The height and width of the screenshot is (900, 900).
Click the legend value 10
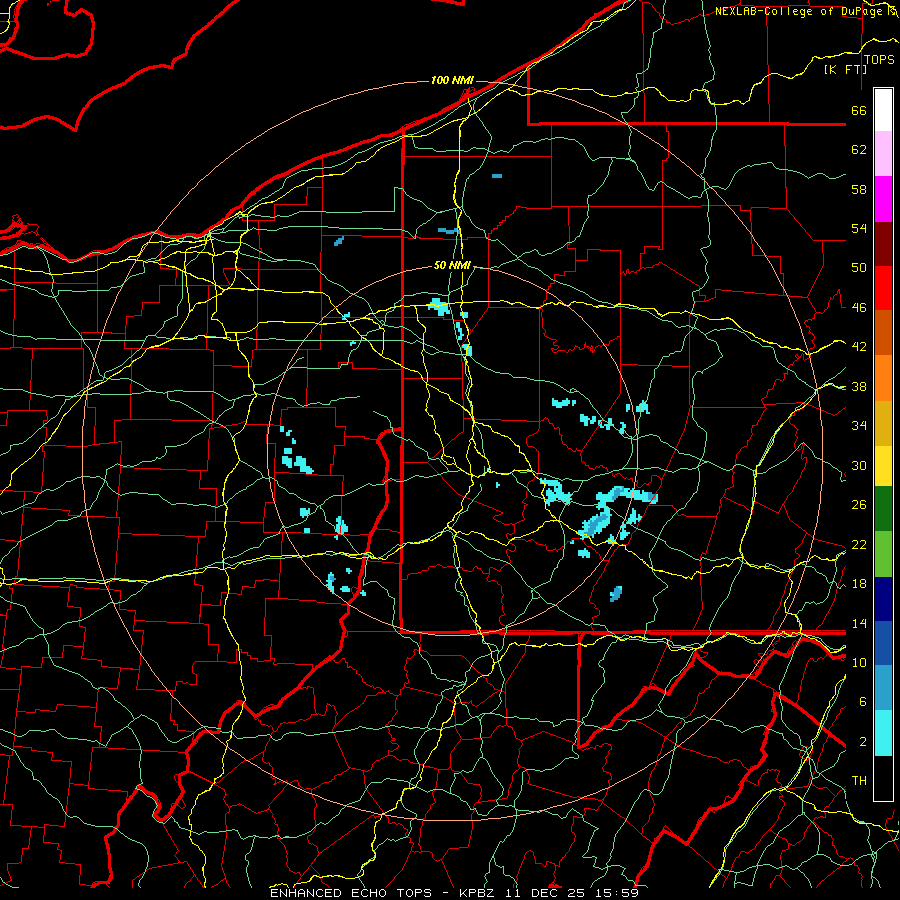pos(859,662)
